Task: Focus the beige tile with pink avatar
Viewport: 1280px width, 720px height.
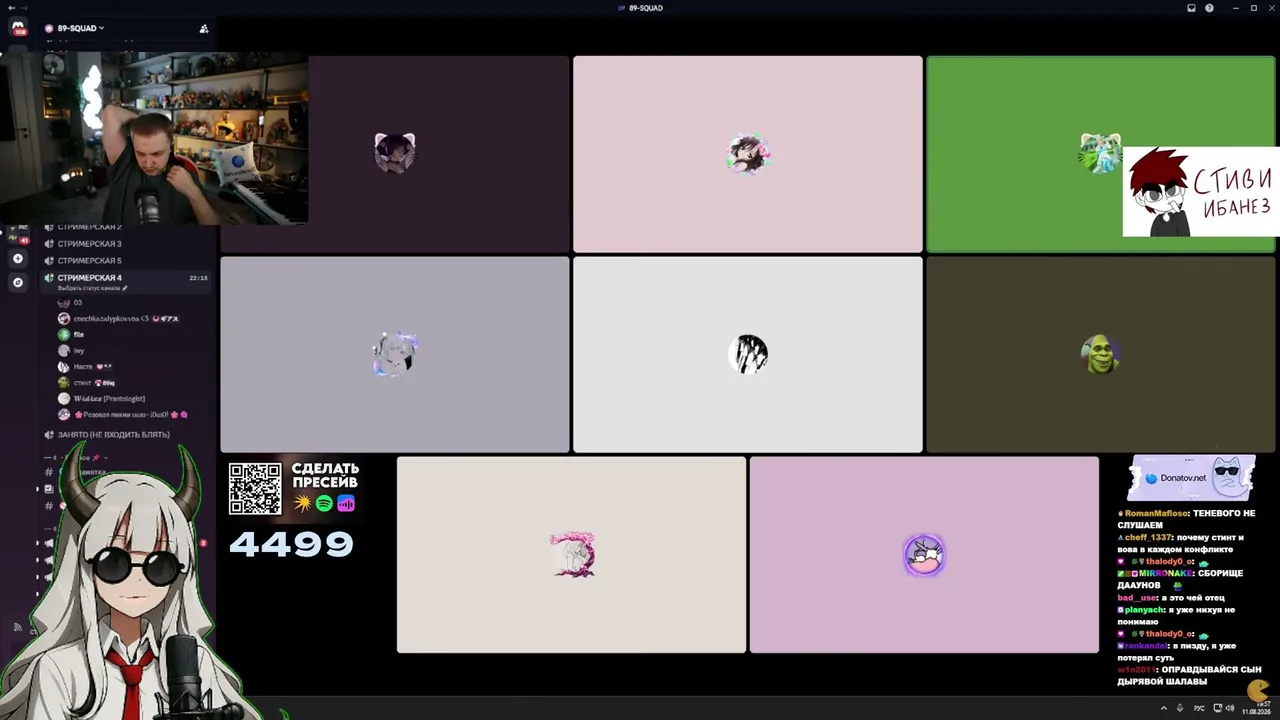Action: click(x=571, y=555)
